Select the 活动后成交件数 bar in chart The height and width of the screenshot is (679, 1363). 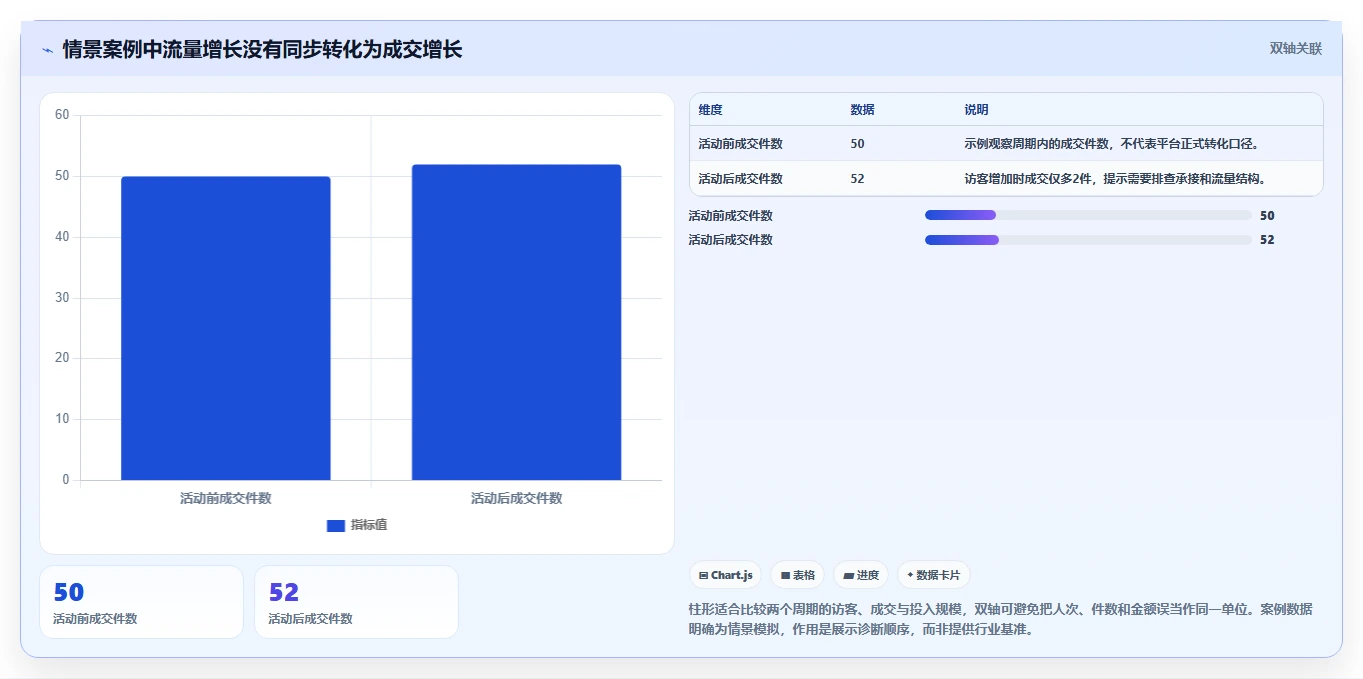tap(517, 322)
